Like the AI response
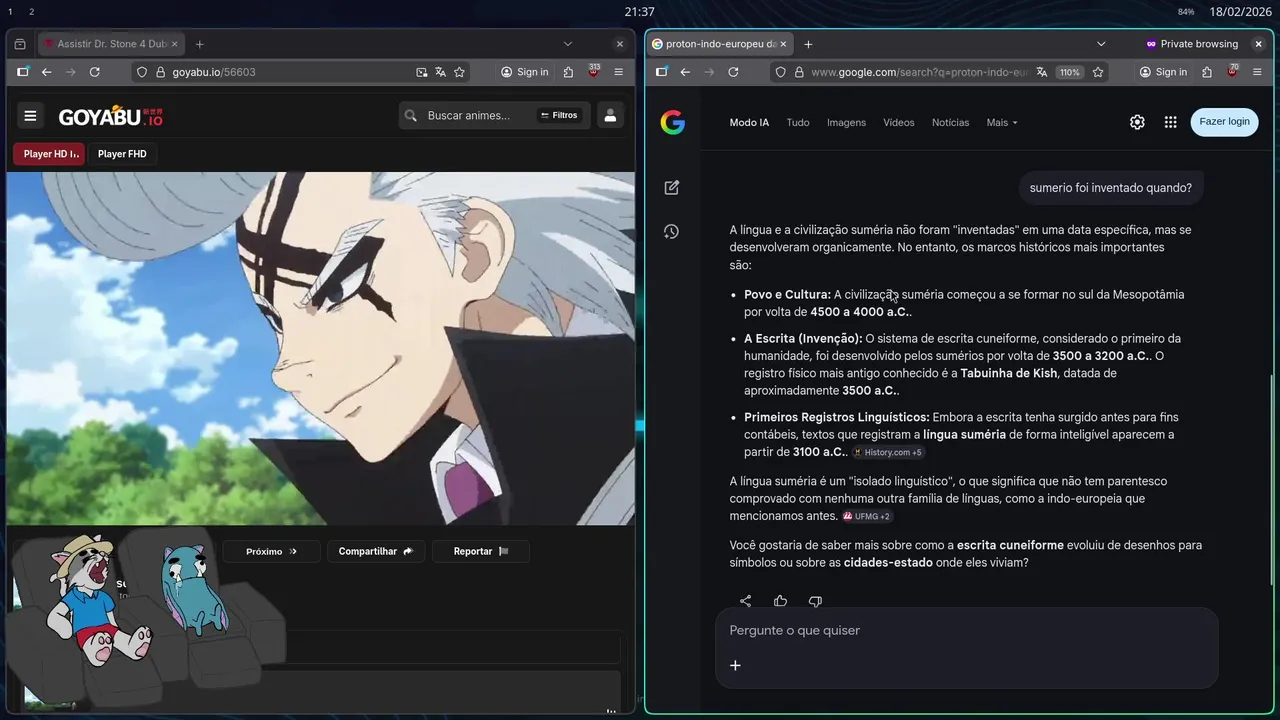This screenshot has height=720, width=1280. tap(780, 601)
